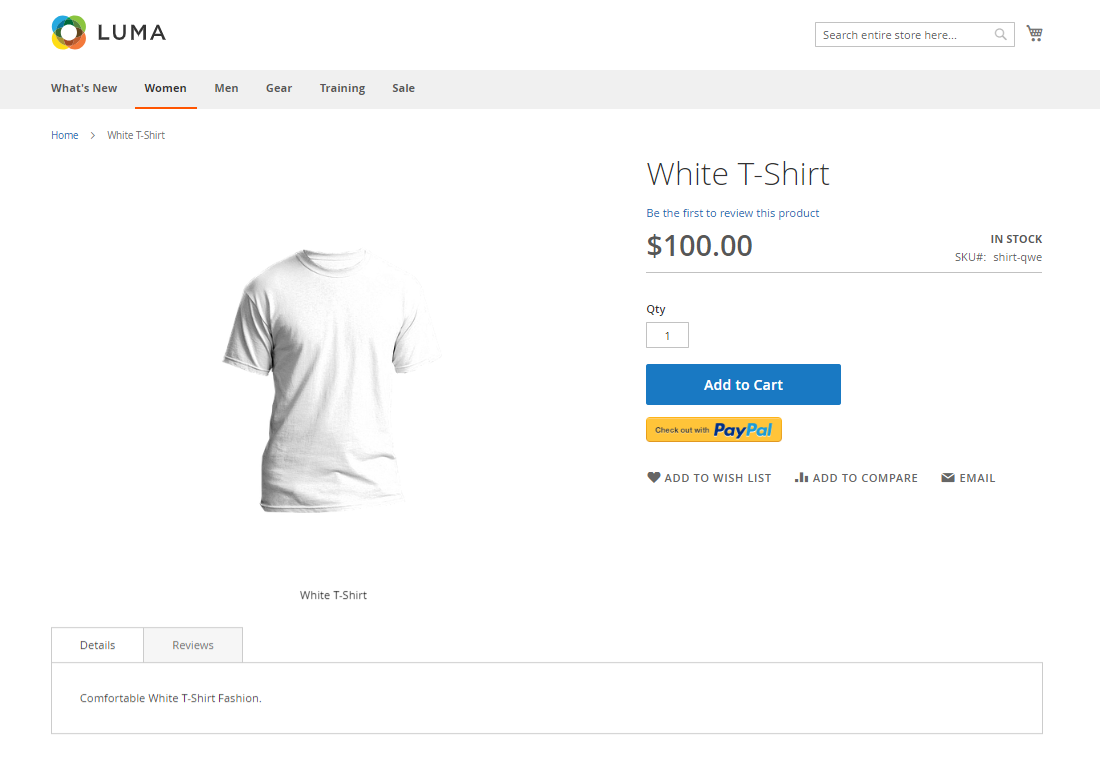Open the Training menu

342,88
